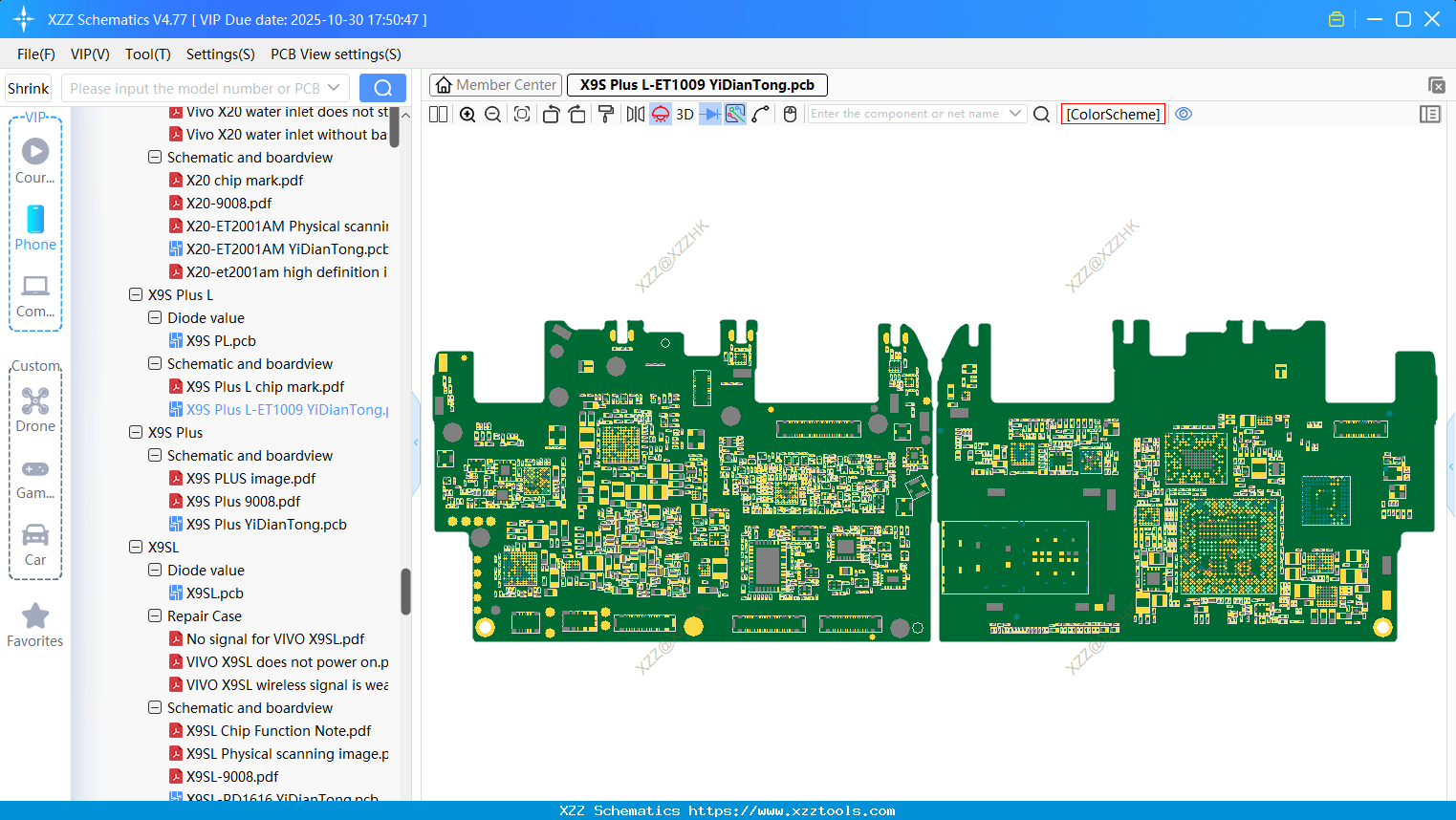Toggle the split view layout icon
Viewport: 1456px width, 820px height.
pos(439,115)
